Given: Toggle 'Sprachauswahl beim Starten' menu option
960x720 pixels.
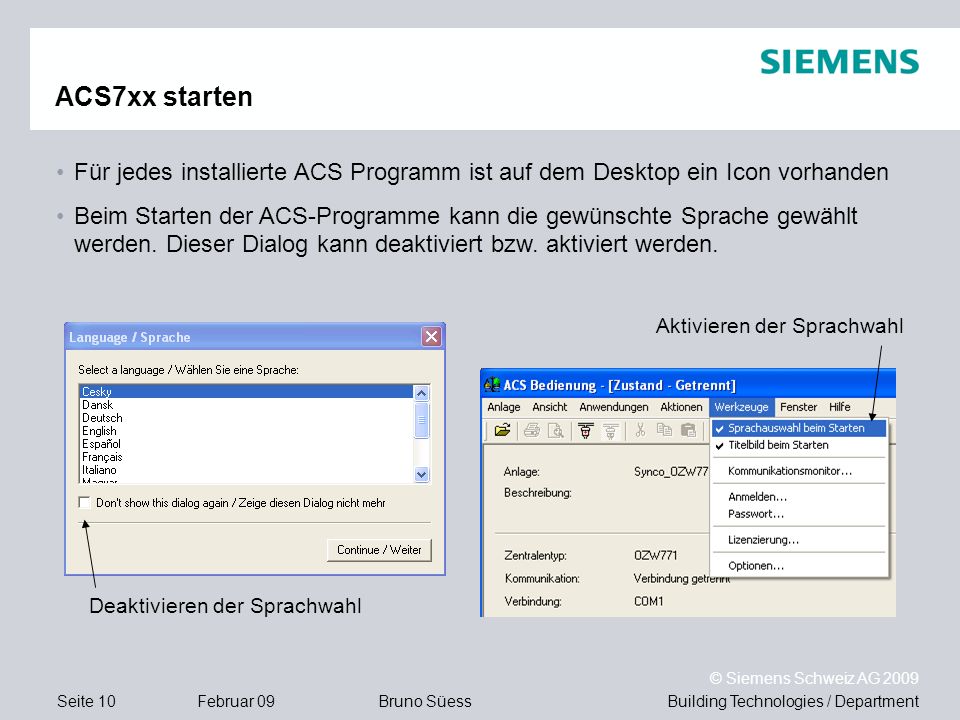Looking at the screenshot, I should tap(799, 428).
